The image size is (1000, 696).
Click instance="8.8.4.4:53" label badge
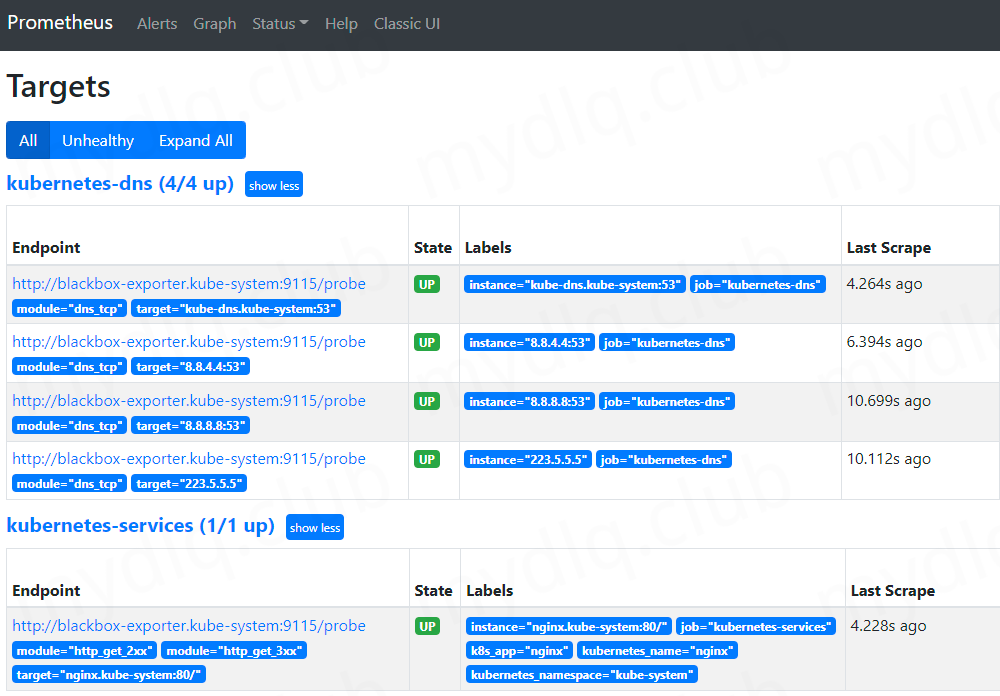529,343
